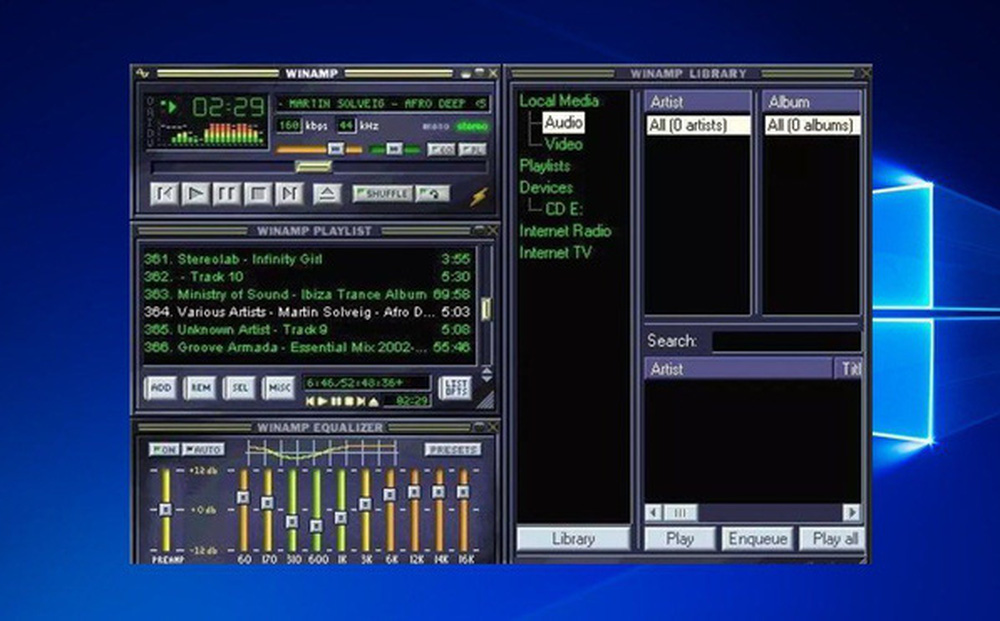The width and height of the screenshot is (1000, 621).
Task: Click the lightning bolt About icon
Action: (478, 196)
